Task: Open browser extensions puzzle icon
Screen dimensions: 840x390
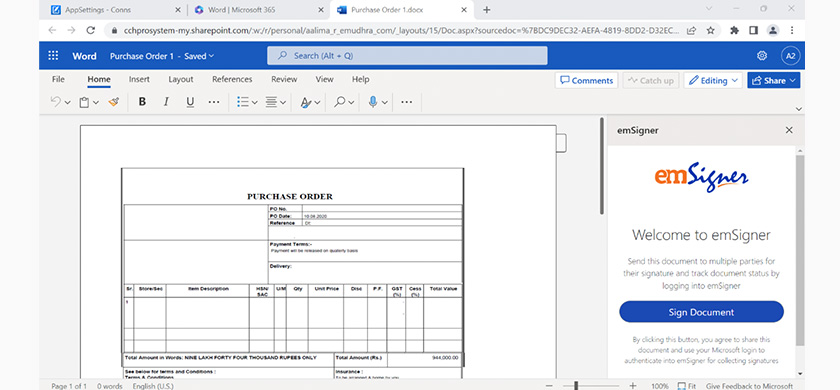Action: coord(734,30)
